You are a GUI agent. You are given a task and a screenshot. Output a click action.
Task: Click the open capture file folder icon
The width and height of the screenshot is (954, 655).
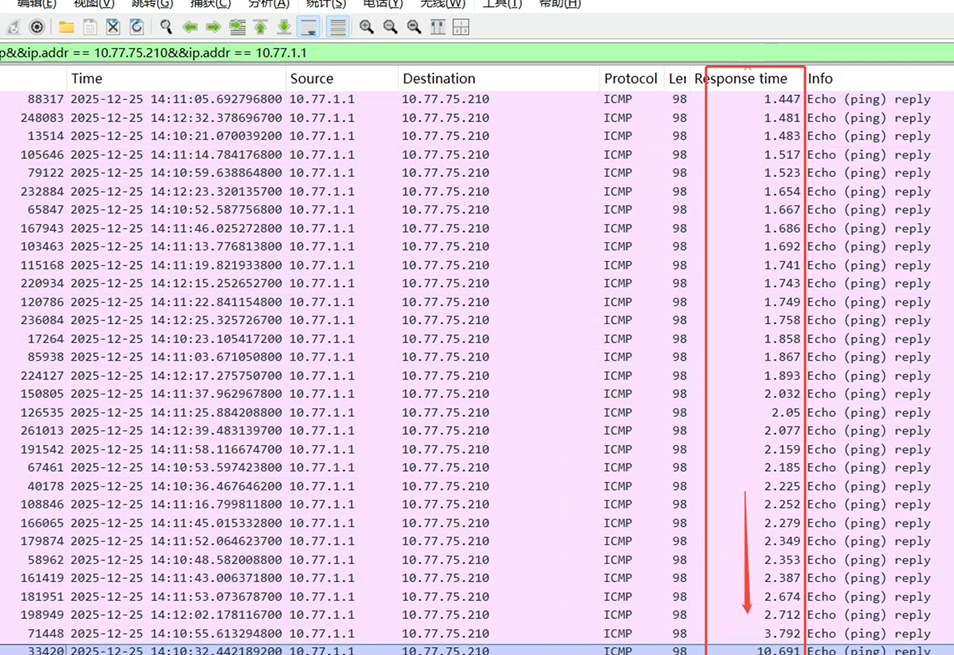click(66, 27)
